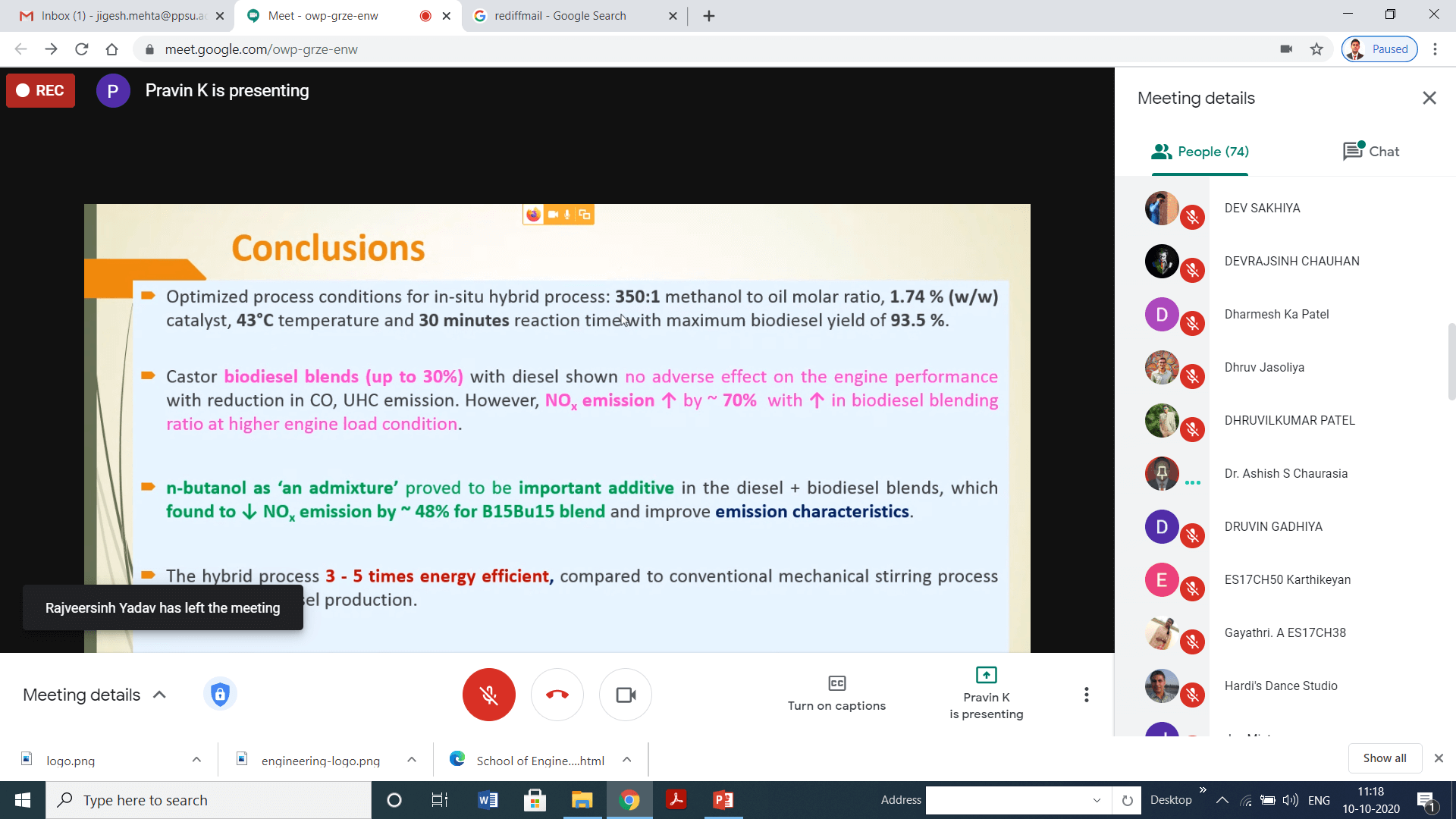Open the logo.png download options chevron
Viewport: 1456px width, 819px height.
[196, 760]
